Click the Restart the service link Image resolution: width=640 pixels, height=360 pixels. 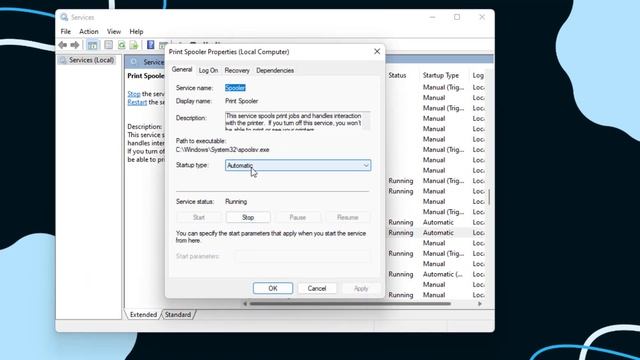137,102
